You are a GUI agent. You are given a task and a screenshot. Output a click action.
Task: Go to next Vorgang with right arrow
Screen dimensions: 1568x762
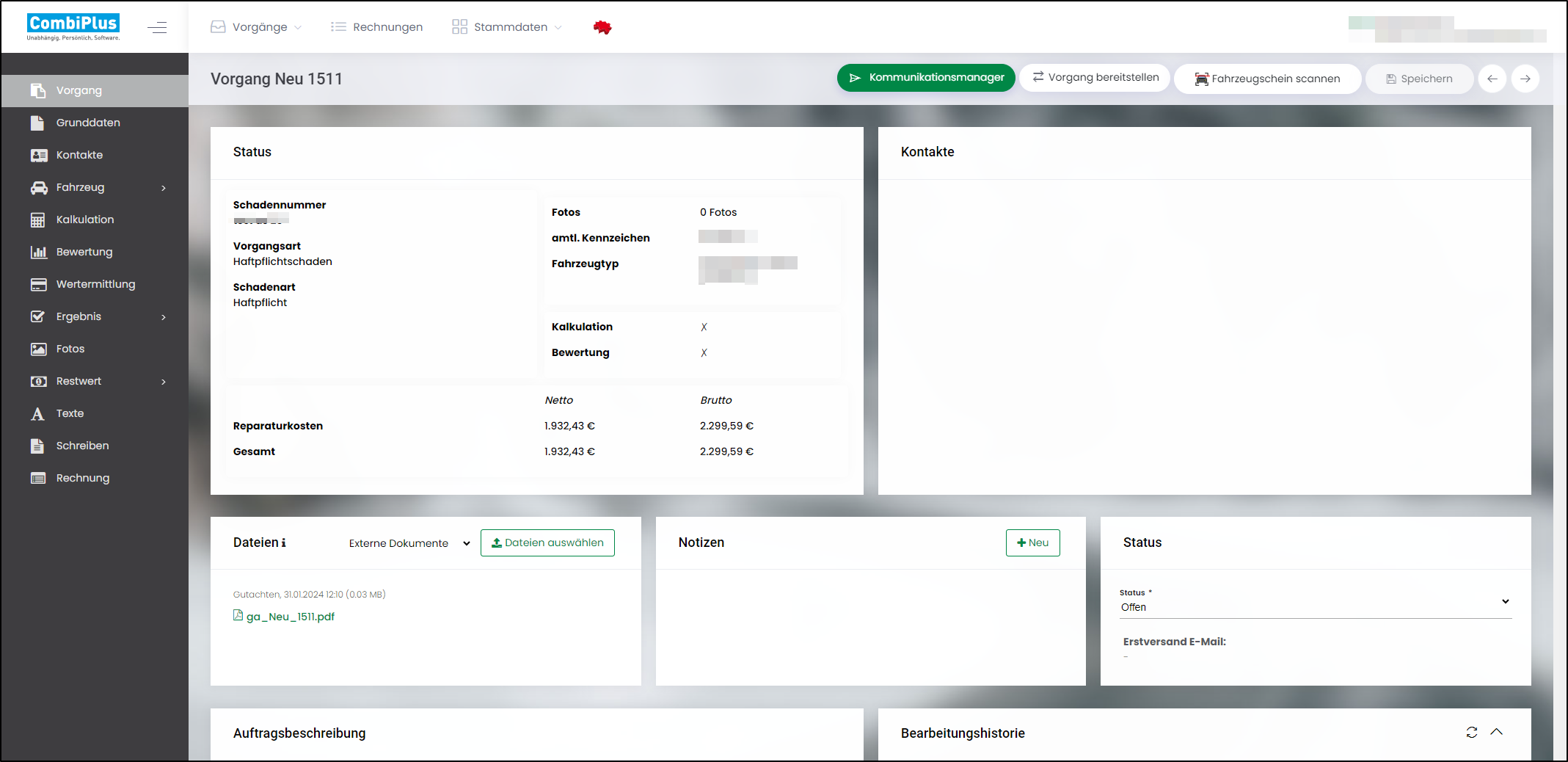(1525, 79)
